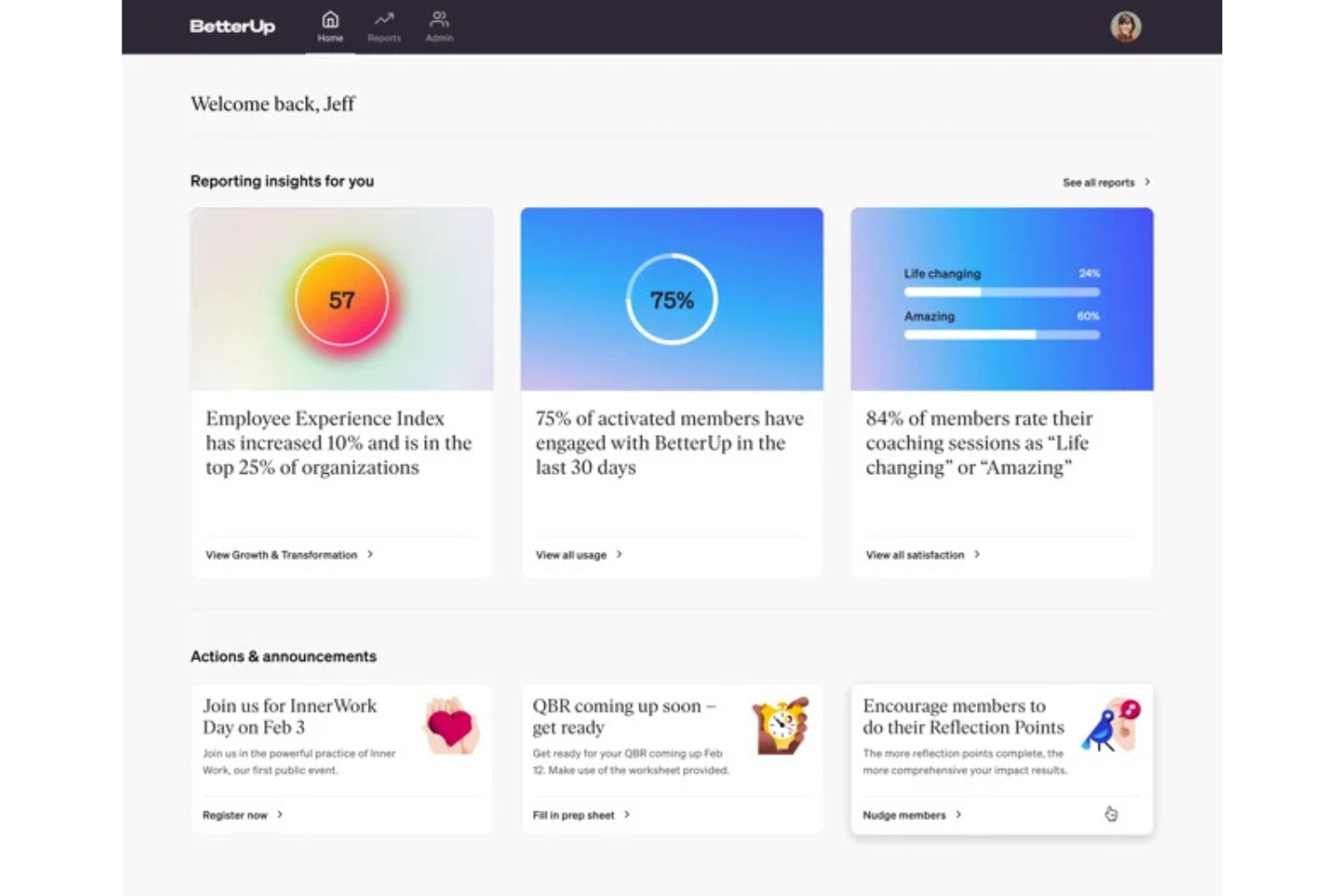The width and height of the screenshot is (1344, 896).
Task: Click chevron beside Nudge members
Action: pos(958,814)
